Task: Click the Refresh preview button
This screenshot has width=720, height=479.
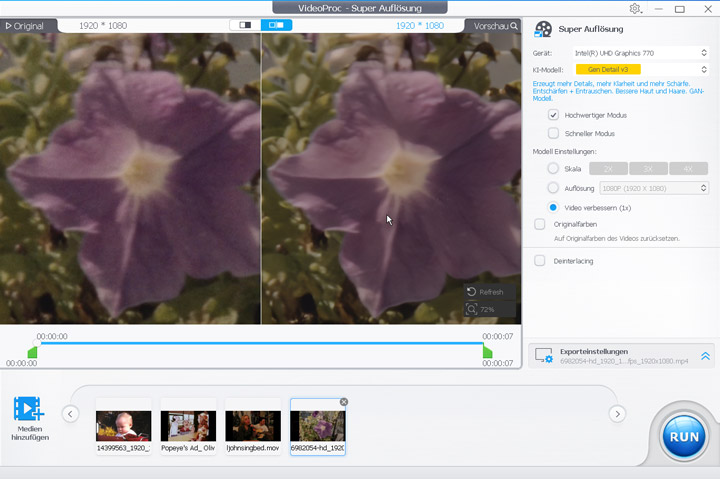Action: [489, 292]
